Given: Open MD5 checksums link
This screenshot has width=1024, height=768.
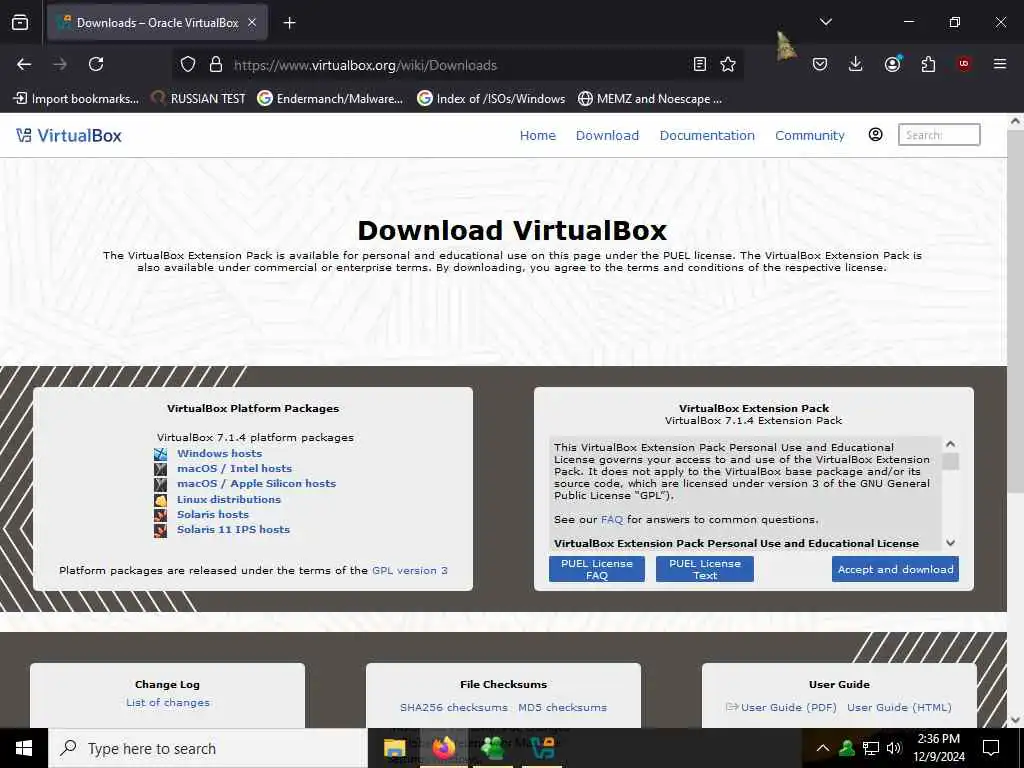Looking at the screenshot, I should tap(562, 707).
